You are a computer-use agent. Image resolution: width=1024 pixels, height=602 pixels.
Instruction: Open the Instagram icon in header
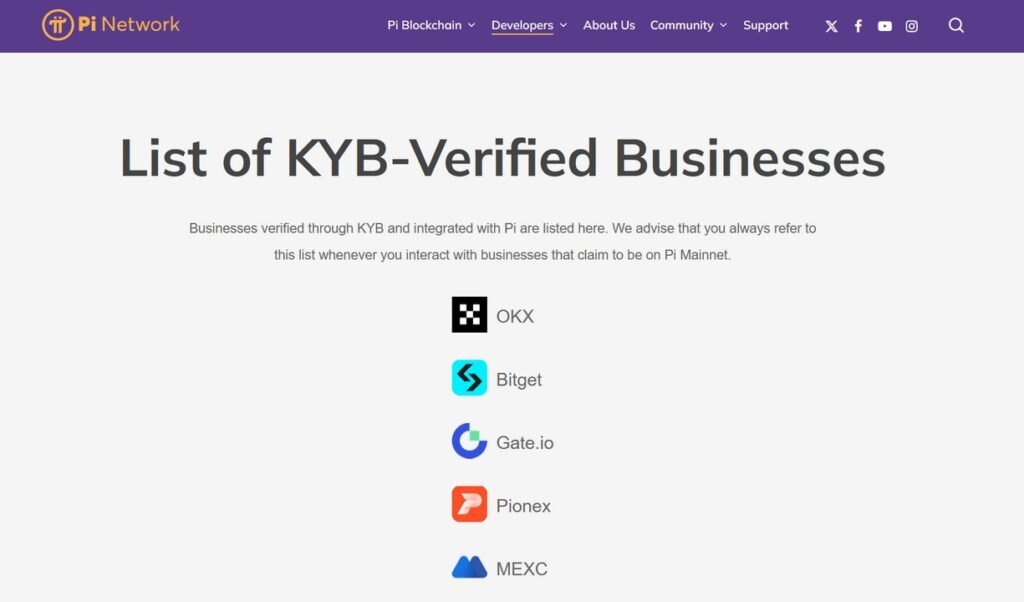(x=912, y=26)
